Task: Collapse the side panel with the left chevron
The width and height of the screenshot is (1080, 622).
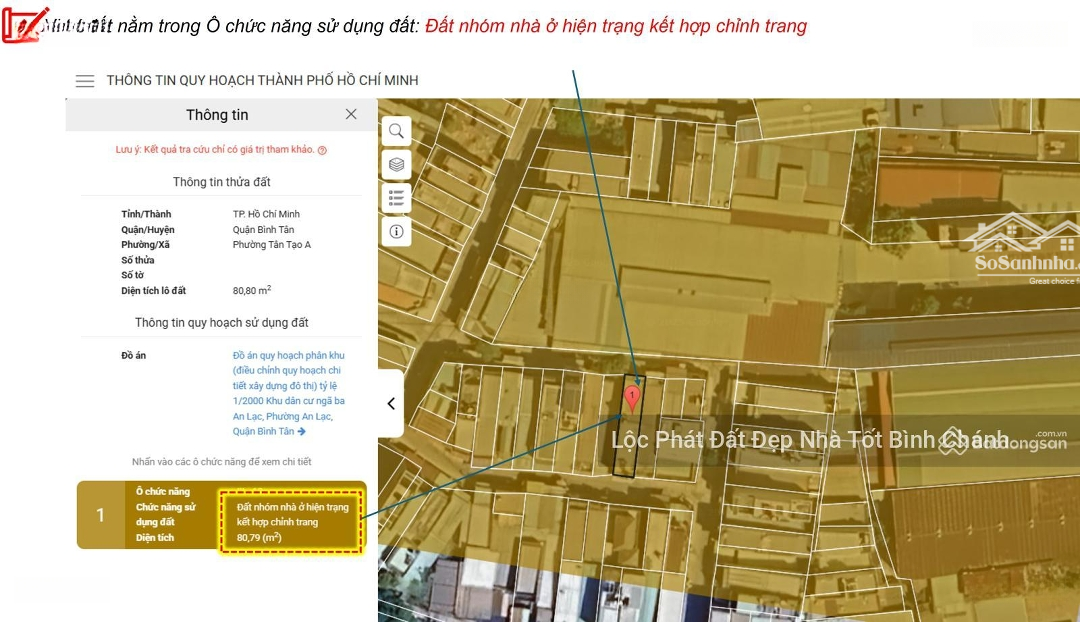Action: [391, 404]
